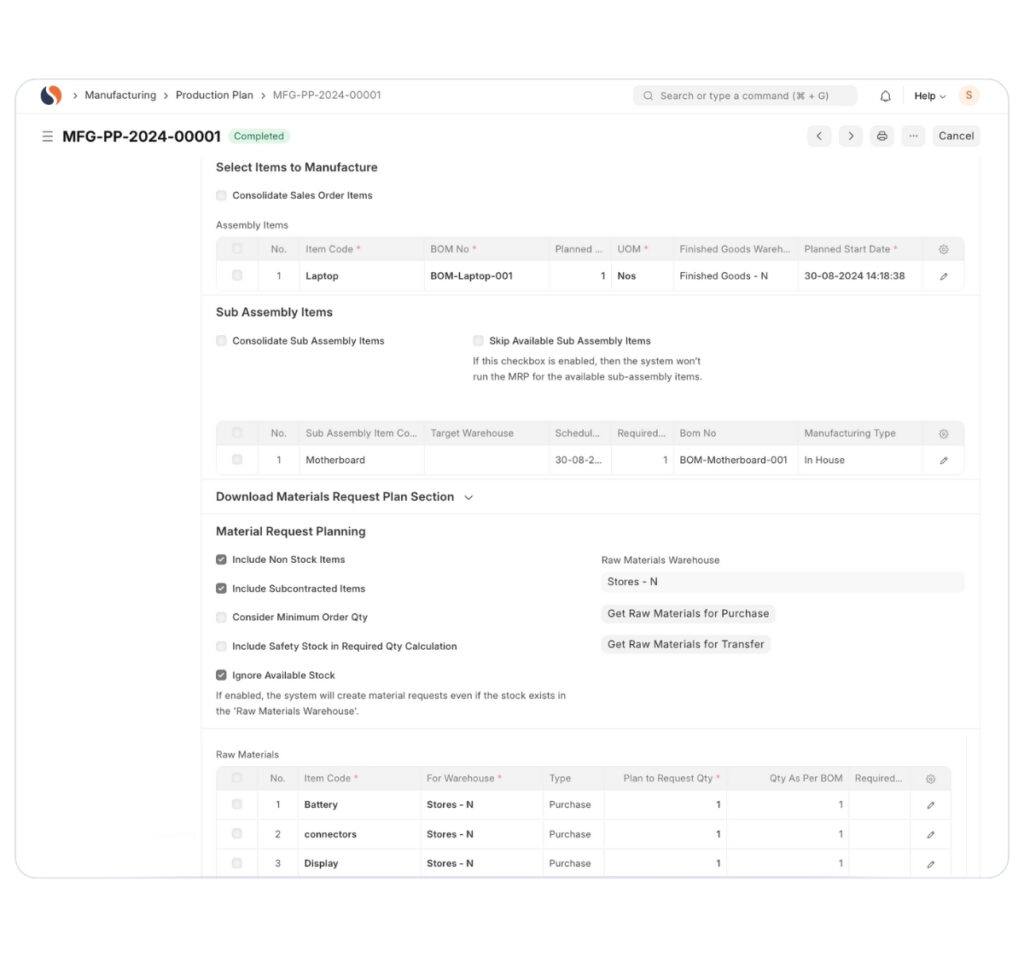Open the notifications bell
The height and width of the screenshot is (957, 1024).
(885, 95)
